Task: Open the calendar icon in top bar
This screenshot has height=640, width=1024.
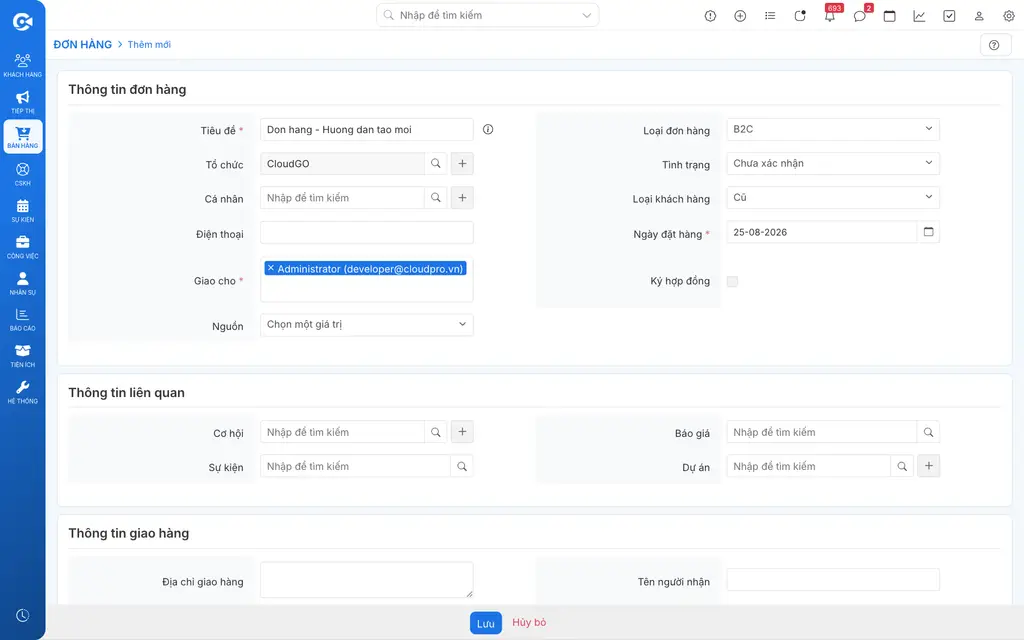Action: click(889, 16)
